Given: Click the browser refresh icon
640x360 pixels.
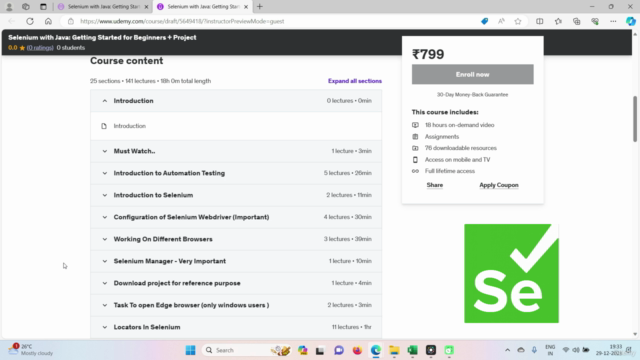Looking at the screenshot, I should coord(30,21).
